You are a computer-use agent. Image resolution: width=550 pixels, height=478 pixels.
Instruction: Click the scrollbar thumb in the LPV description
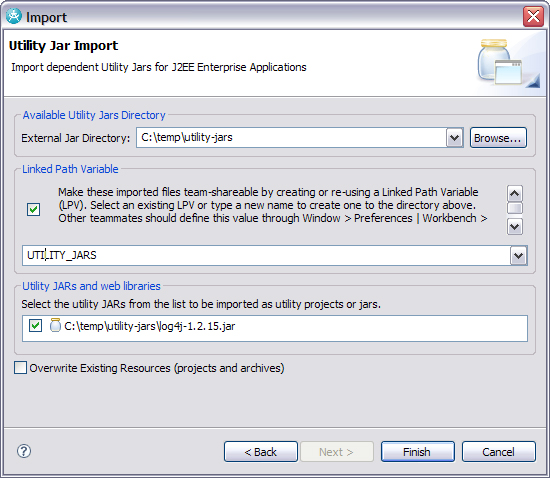(x=515, y=208)
